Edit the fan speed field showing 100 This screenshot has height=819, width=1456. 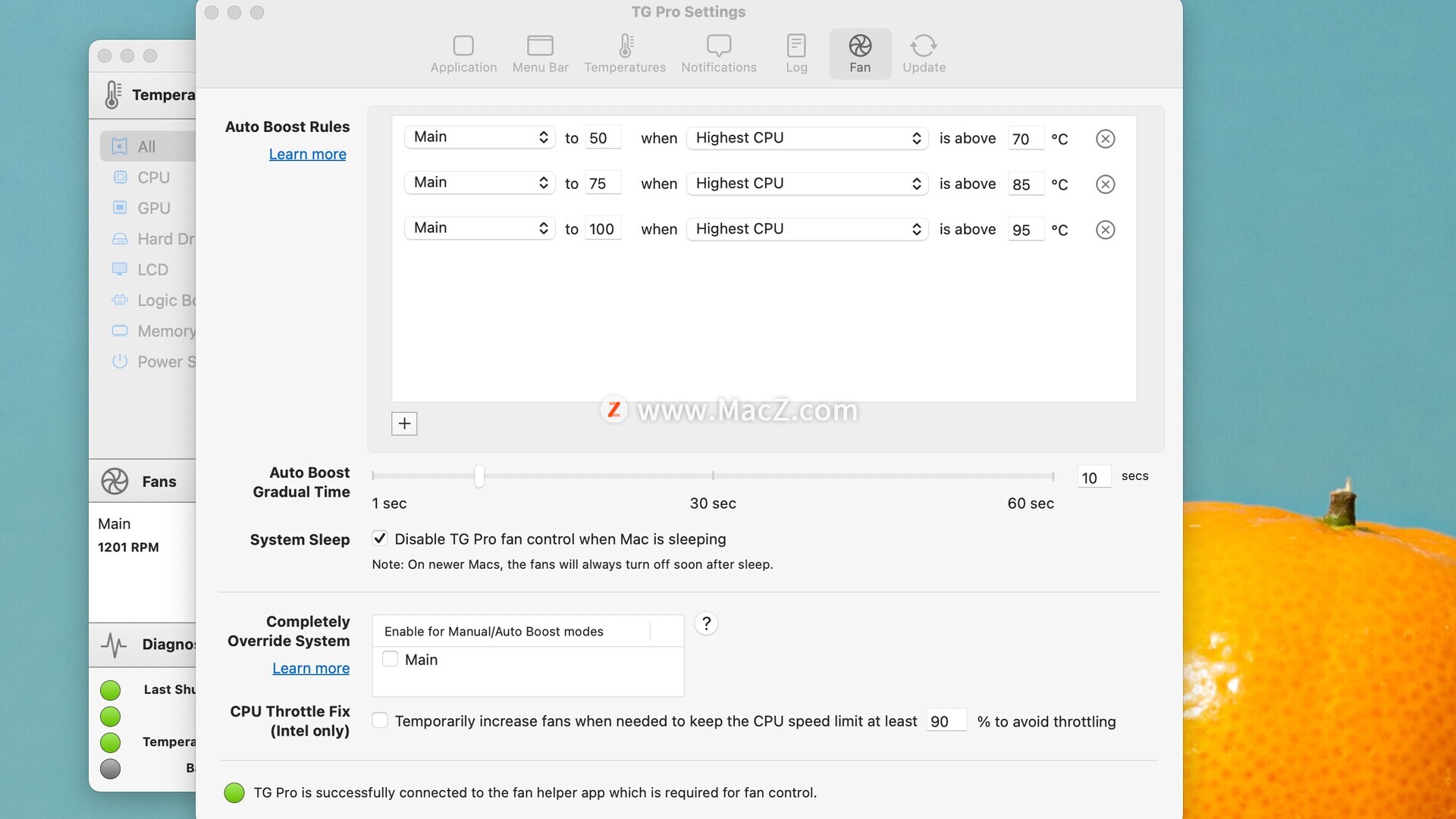(x=603, y=229)
